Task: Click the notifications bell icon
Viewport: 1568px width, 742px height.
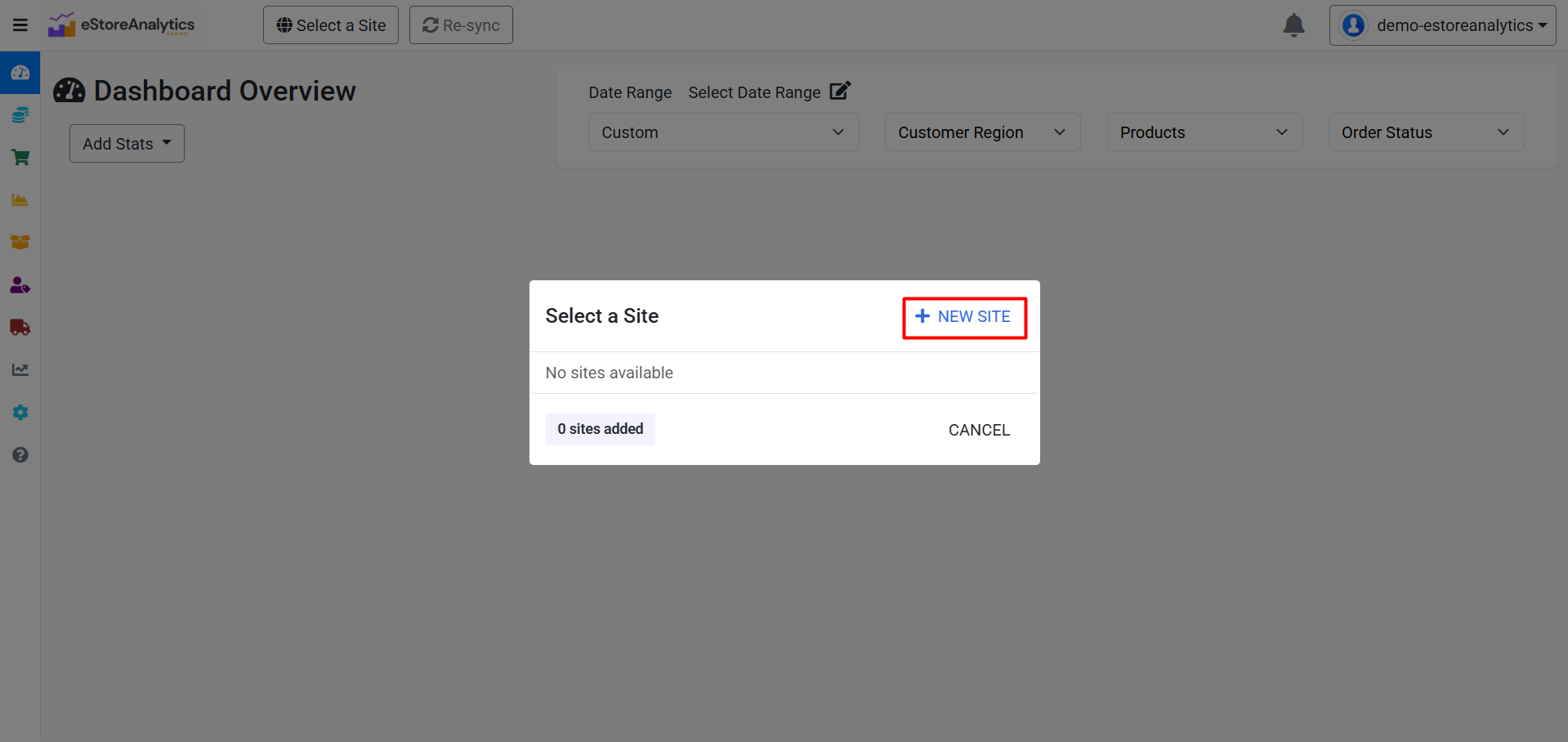Action: pyautogui.click(x=1293, y=25)
